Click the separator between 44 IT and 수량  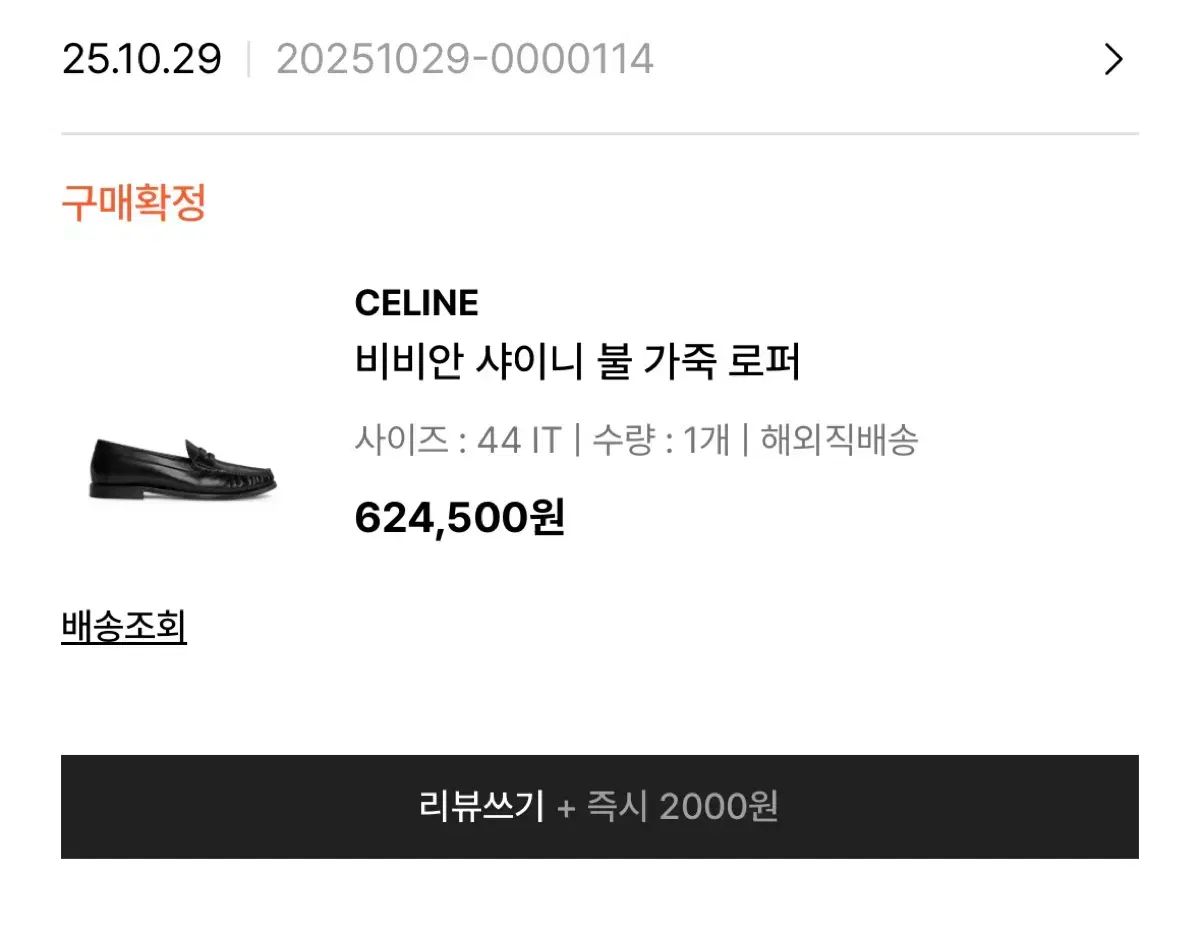(x=577, y=440)
